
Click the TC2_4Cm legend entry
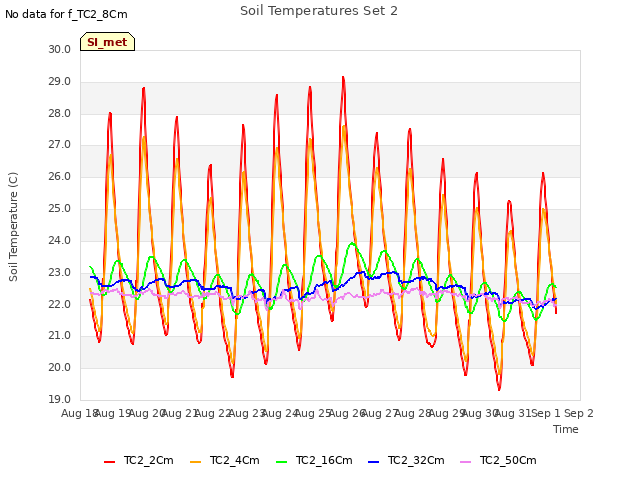coord(225,460)
